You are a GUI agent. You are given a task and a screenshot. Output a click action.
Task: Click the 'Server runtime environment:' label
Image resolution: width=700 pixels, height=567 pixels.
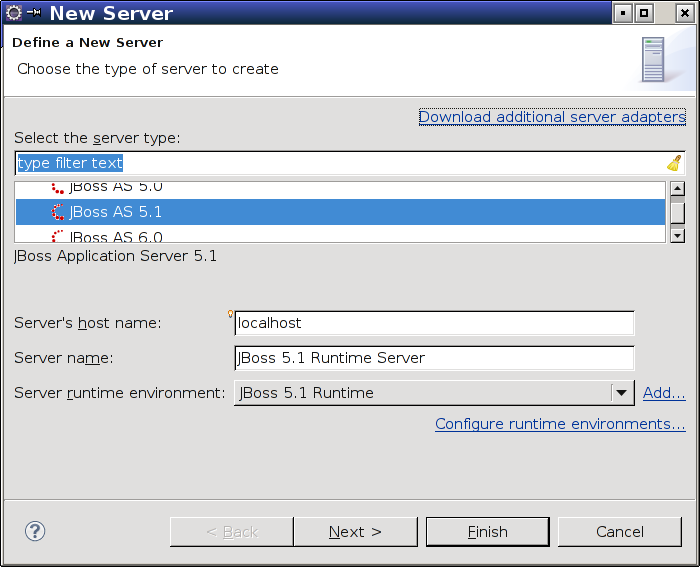click(120, 393)
